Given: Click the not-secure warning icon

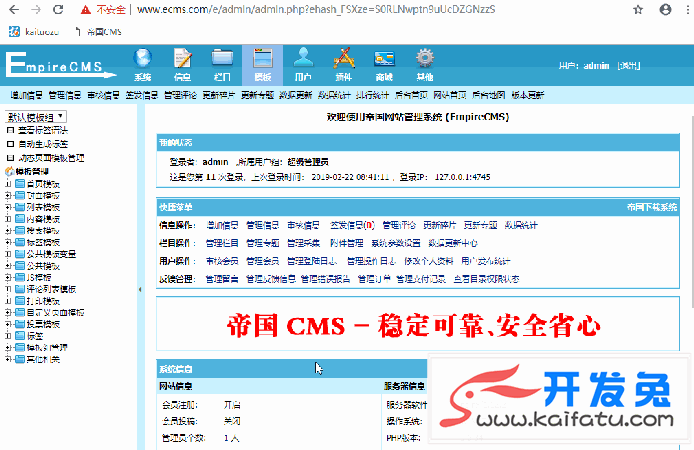Looking at the screenshot, I should tap(85, 10).
